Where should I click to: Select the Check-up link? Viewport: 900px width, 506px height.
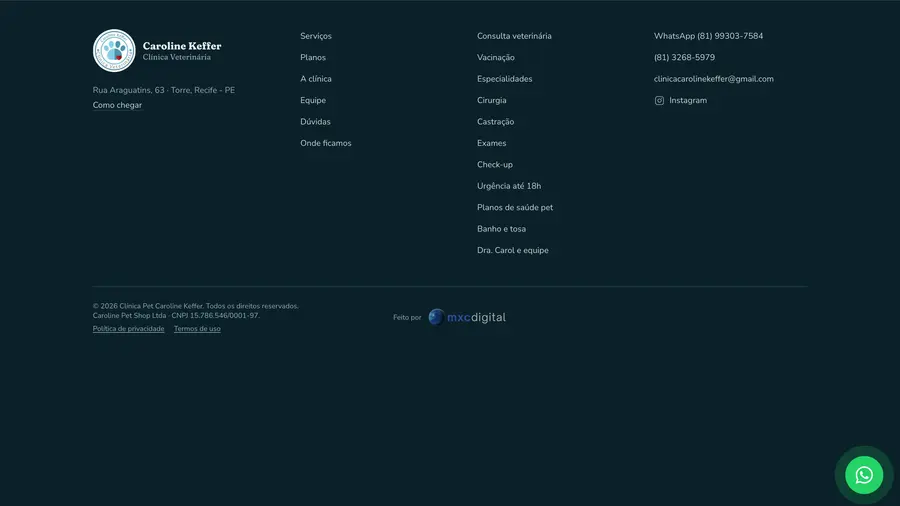495,165
